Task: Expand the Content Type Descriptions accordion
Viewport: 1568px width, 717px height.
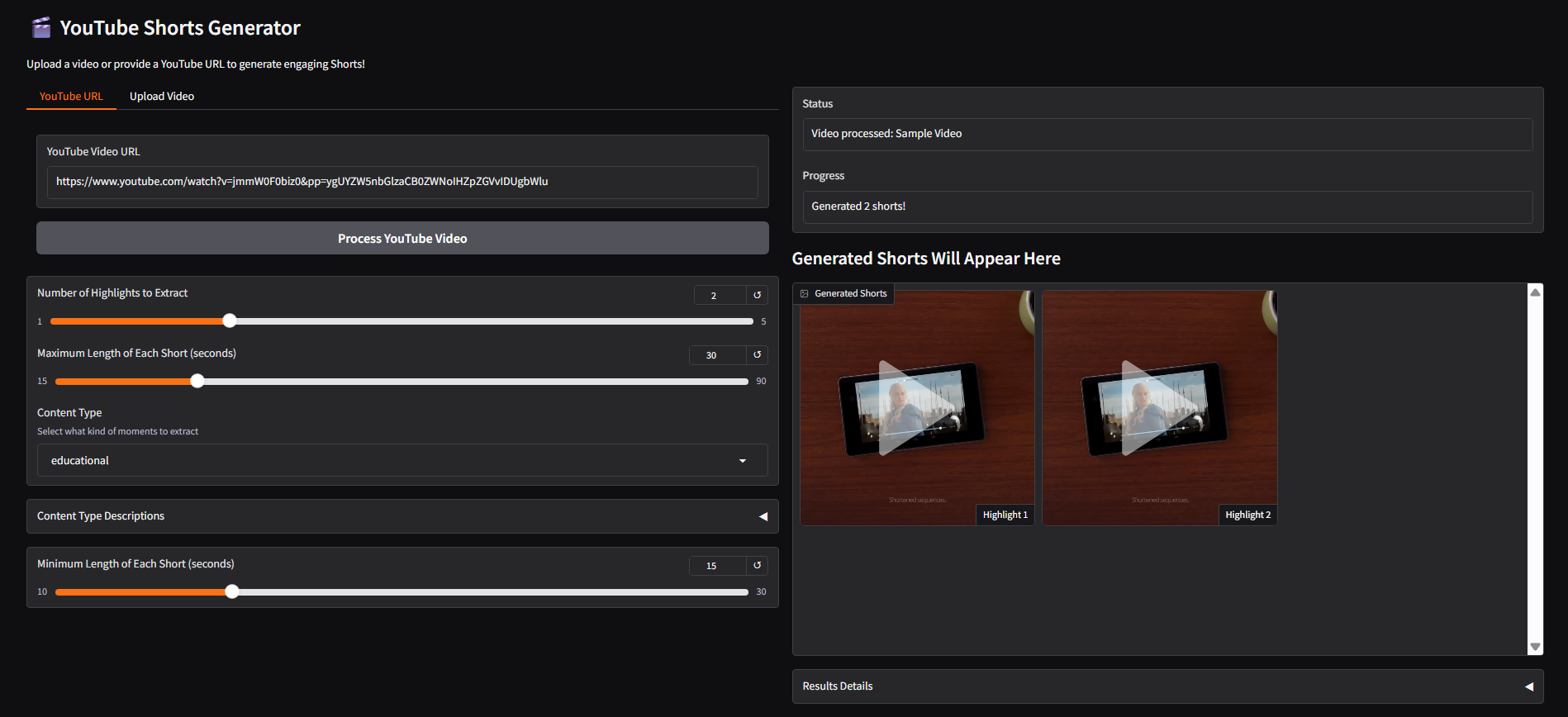Action: tap(402, 516)
